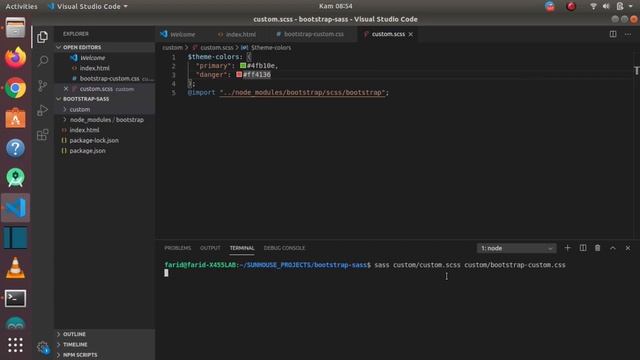This screenshot has width=640, height=360.
Task: Open the terminal selector dropdown '1: node'
Action: (x=516, y=248)
